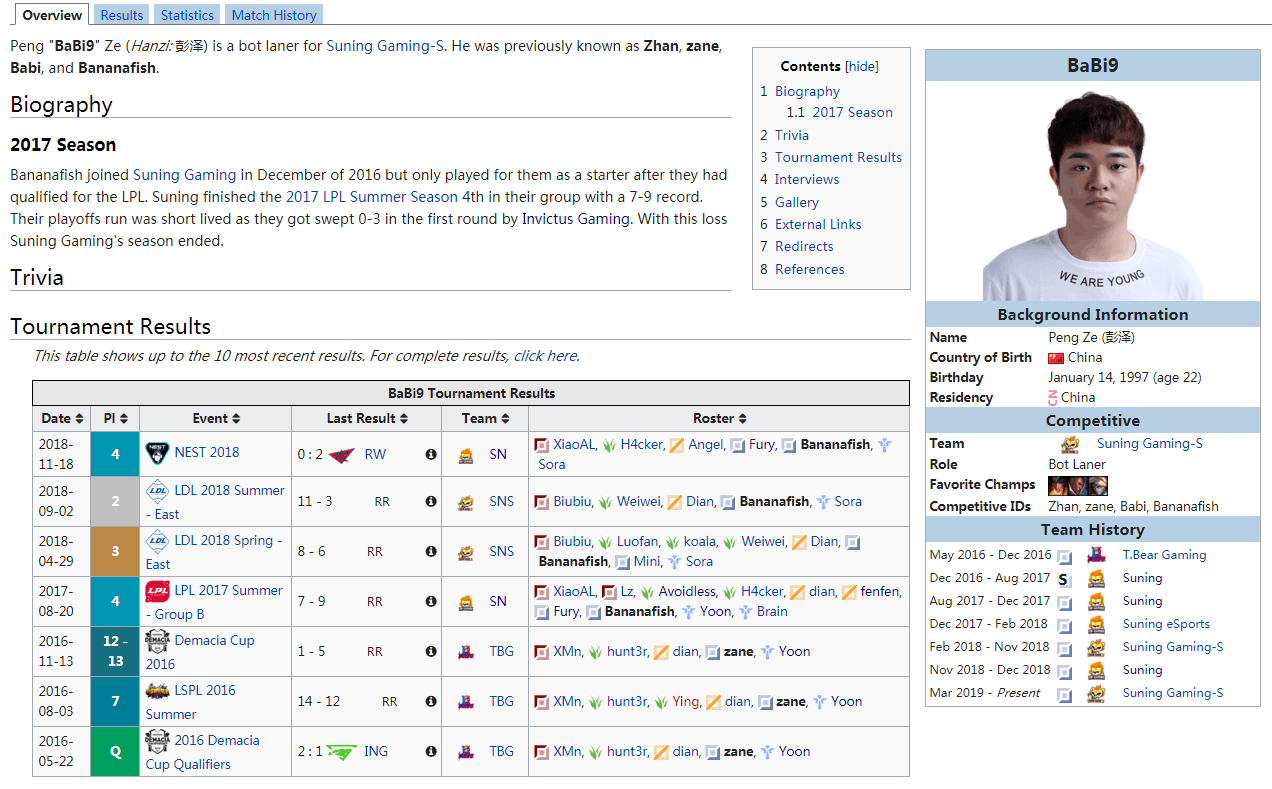1272x789 pixels.
Task: Click the info icon in NEST 2018 row
Action: pos(431,454)
